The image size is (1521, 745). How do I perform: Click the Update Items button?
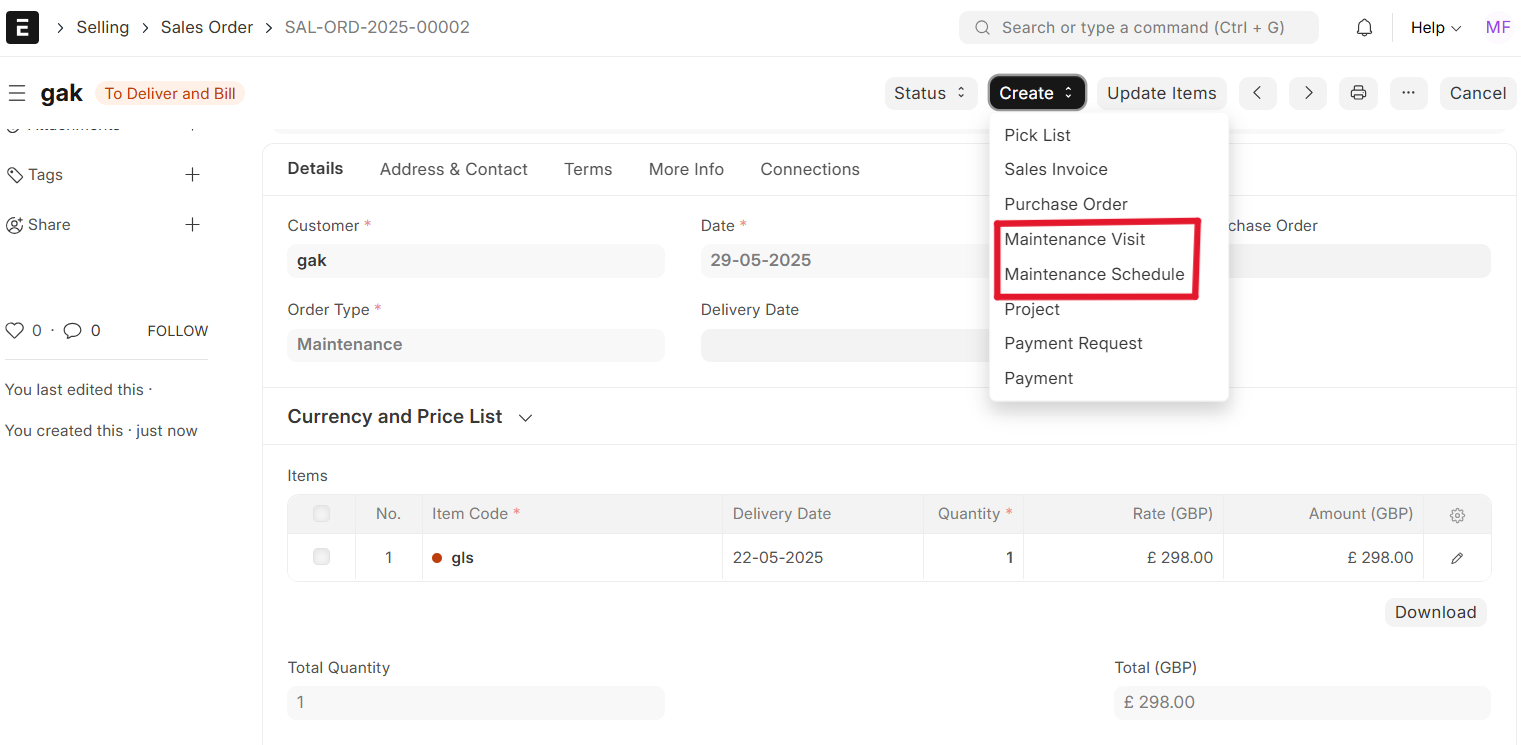[1161, 93]
